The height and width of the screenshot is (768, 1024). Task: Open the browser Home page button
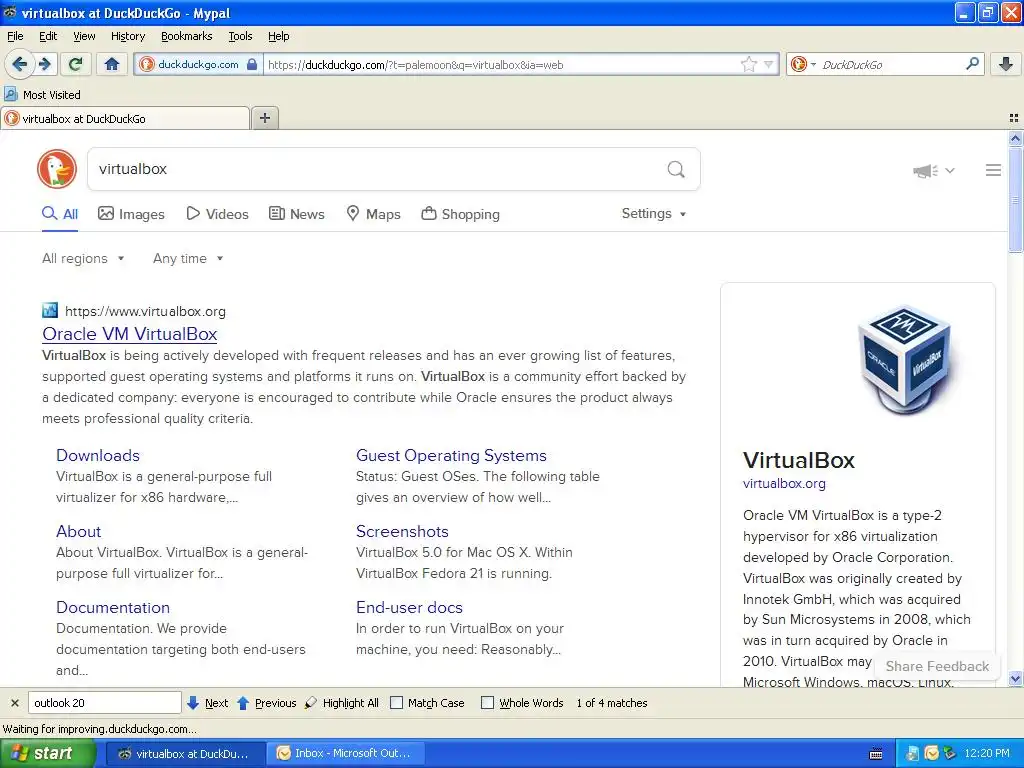(x=112, y=64)
